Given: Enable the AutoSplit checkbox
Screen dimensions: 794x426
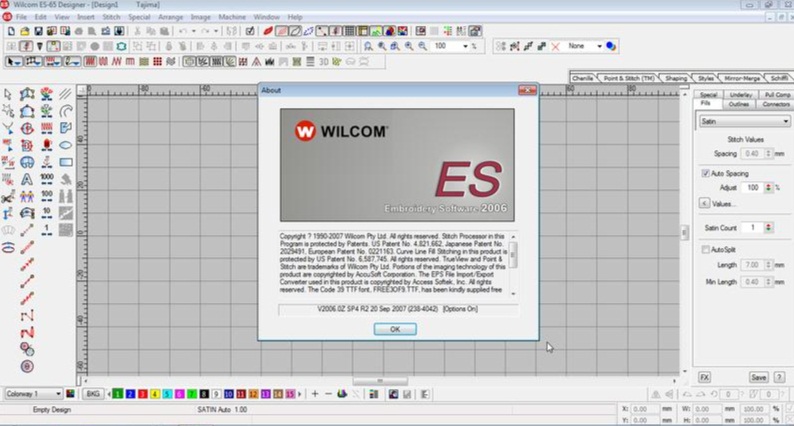Looking at the screenshot, I should 705,249.
